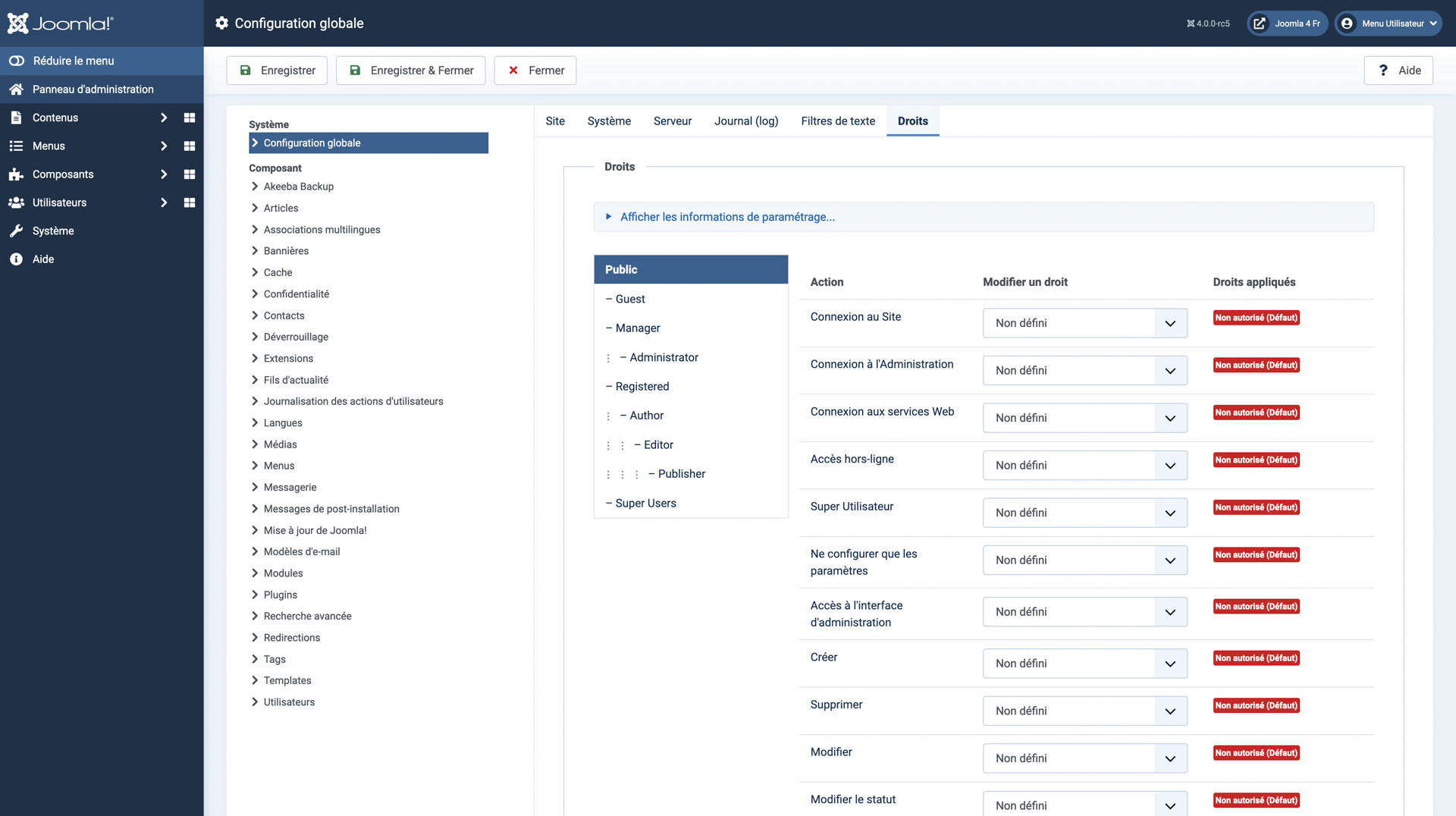This screenshot has height=816, width=1456.
Task: Switch to the Journal (log) tab
Action: click(746, 121)
